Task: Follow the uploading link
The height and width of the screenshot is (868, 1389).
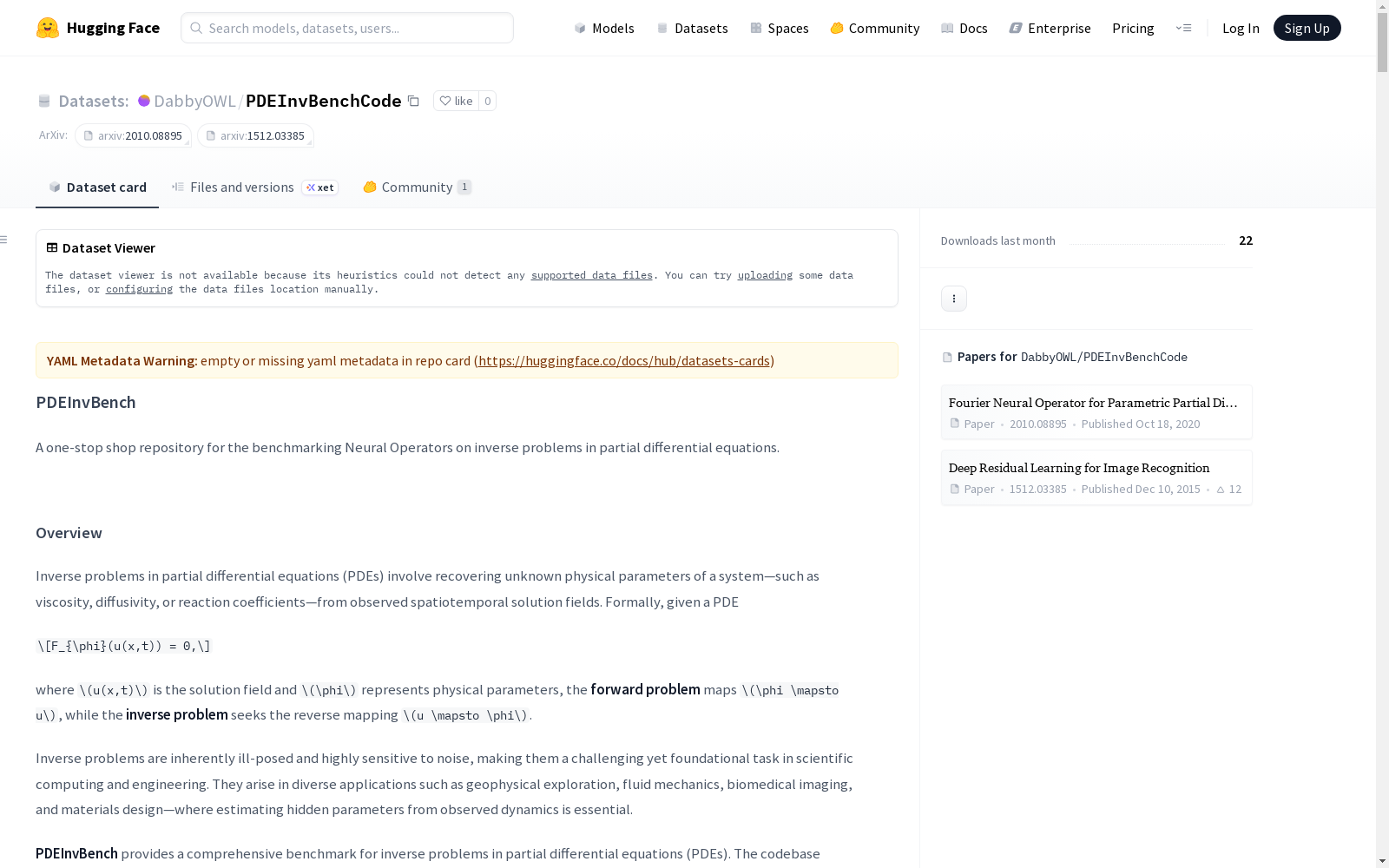Action: click(765, 275)
